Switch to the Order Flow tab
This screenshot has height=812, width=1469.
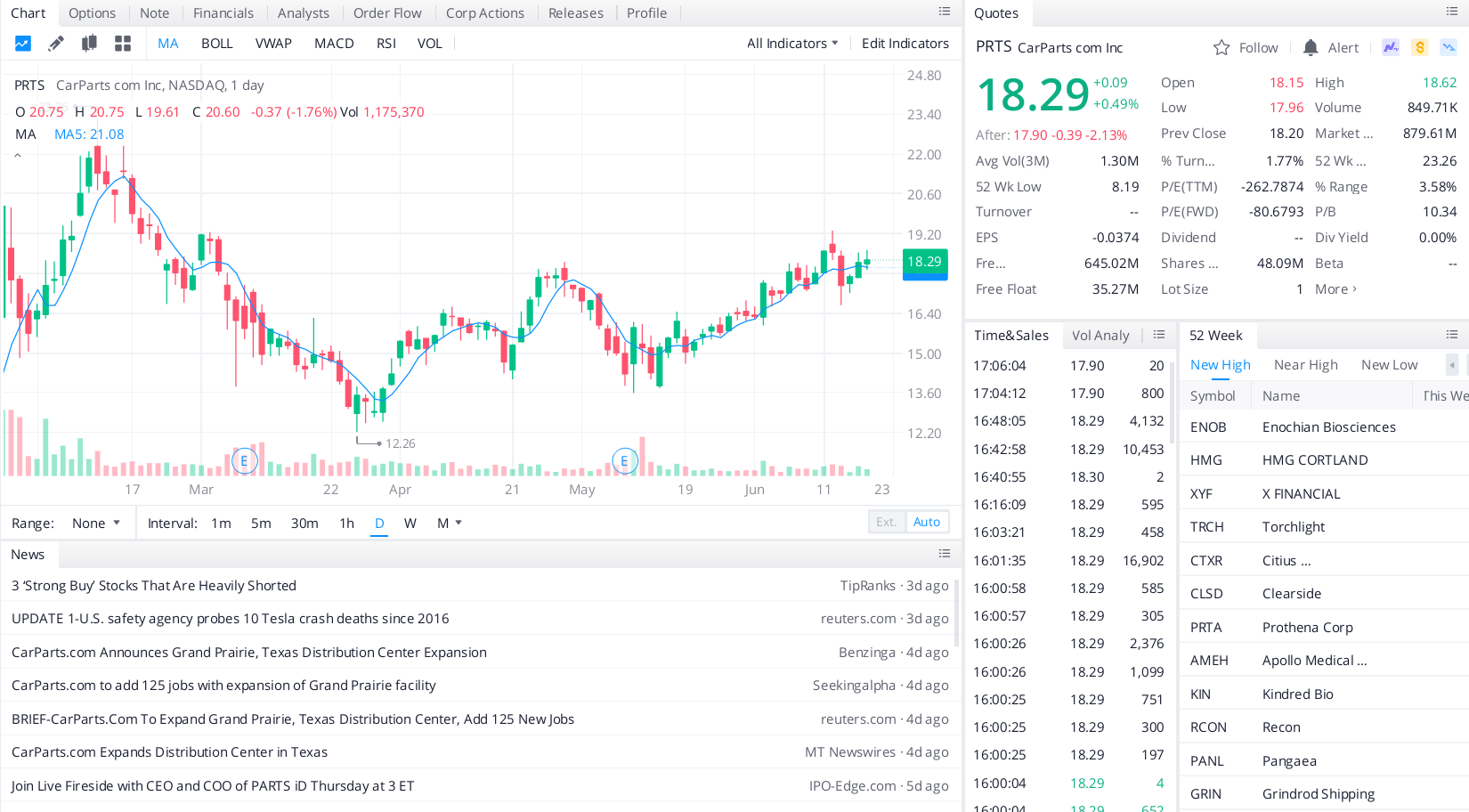(x=387, y=13)
